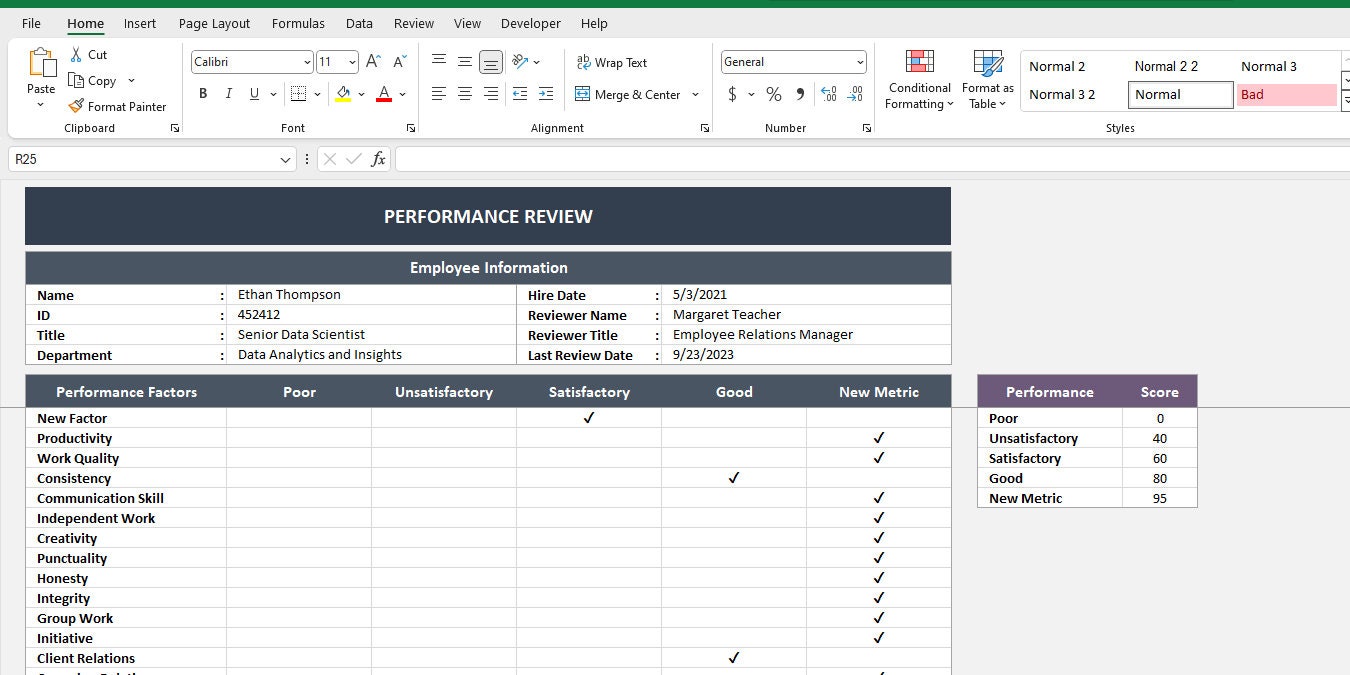Toggle the Satisfactory checkmark for New Factor

pos(588,417)
